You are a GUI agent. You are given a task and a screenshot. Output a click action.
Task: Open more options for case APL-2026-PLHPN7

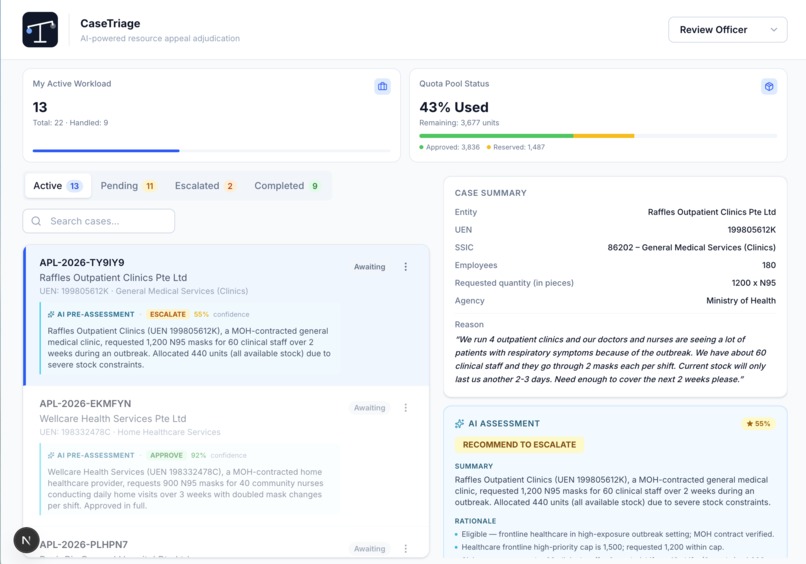(406, 549)
